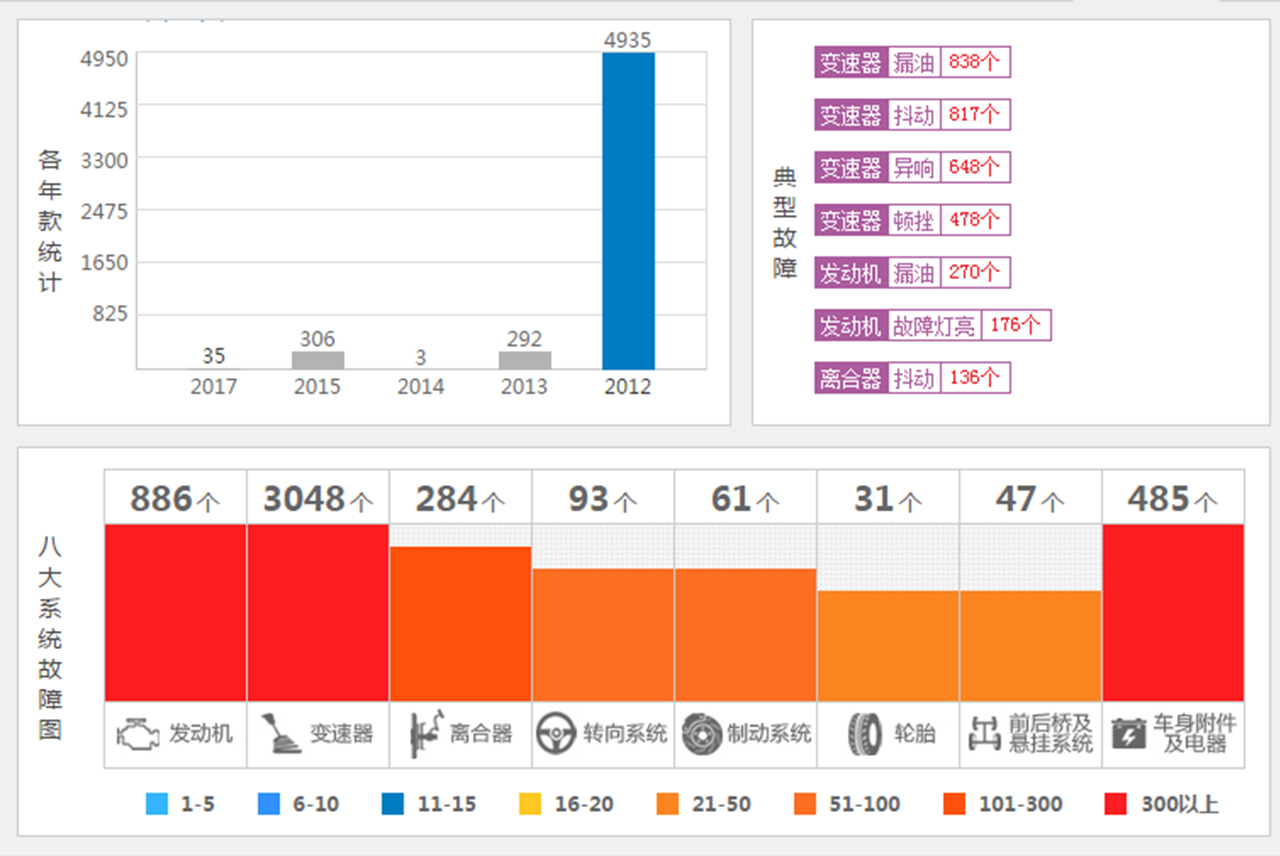
Task: Click the 300以上 red legend swatch
Action: [x=1116, y=804]
